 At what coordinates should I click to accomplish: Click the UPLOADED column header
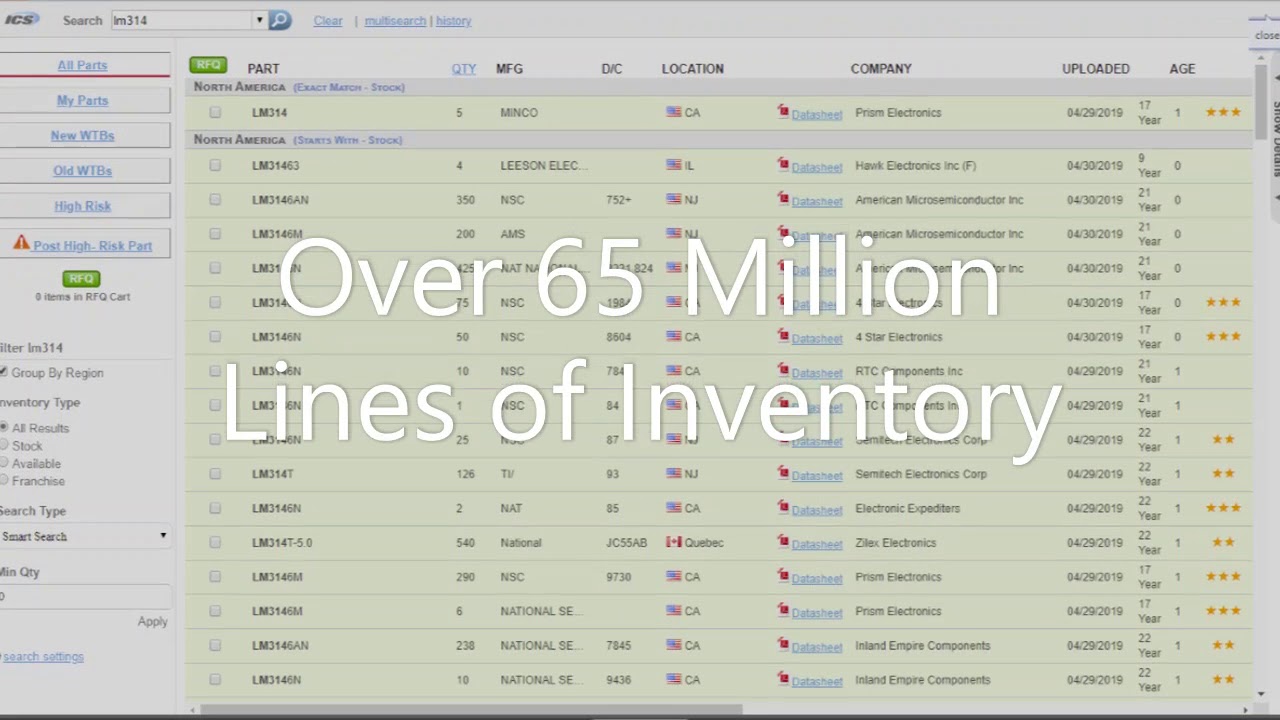(x=1095, y=69)
